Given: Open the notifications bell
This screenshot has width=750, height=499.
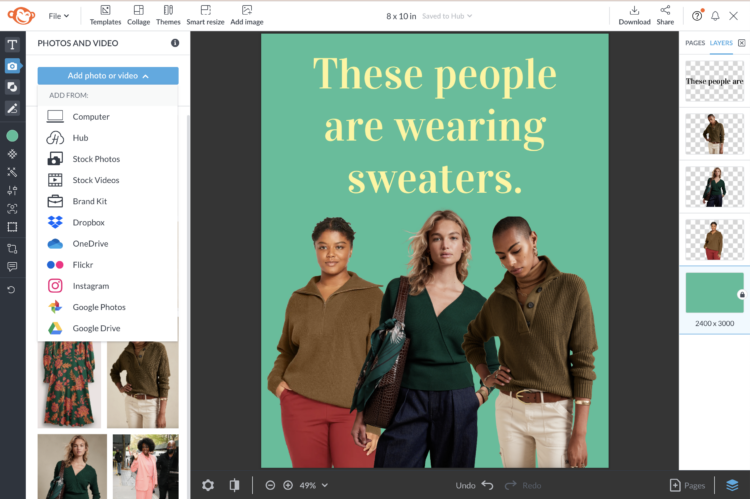Looking at the screenshot, I should pos(715,16).
